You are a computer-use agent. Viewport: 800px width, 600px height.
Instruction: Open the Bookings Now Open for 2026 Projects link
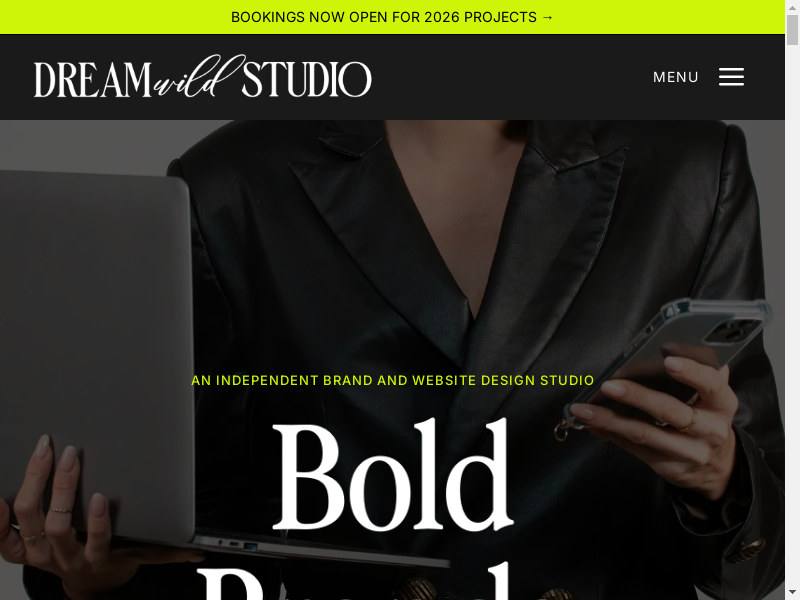point(392,17)
